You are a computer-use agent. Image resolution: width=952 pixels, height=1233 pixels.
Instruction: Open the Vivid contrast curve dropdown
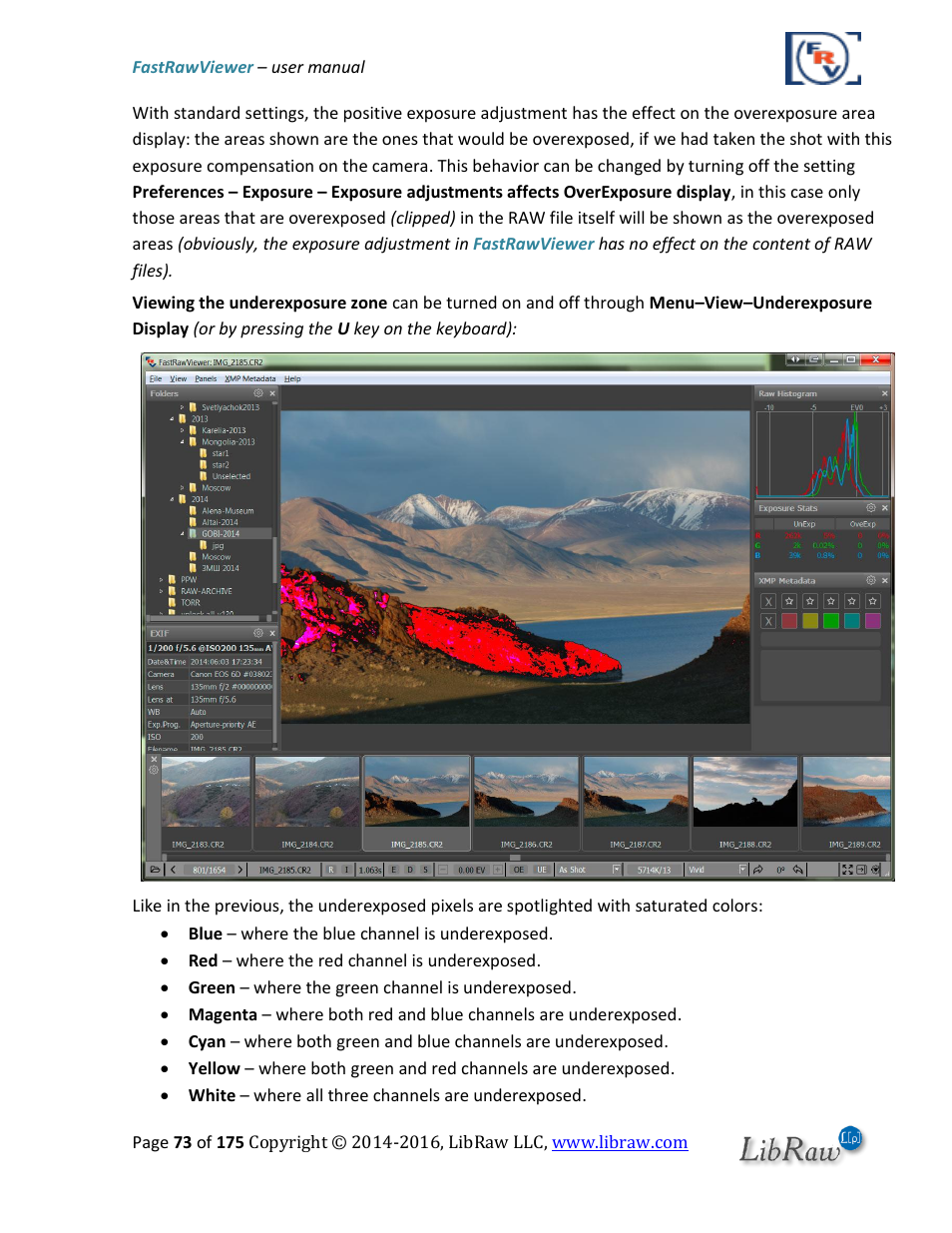(x=716, y=870)
